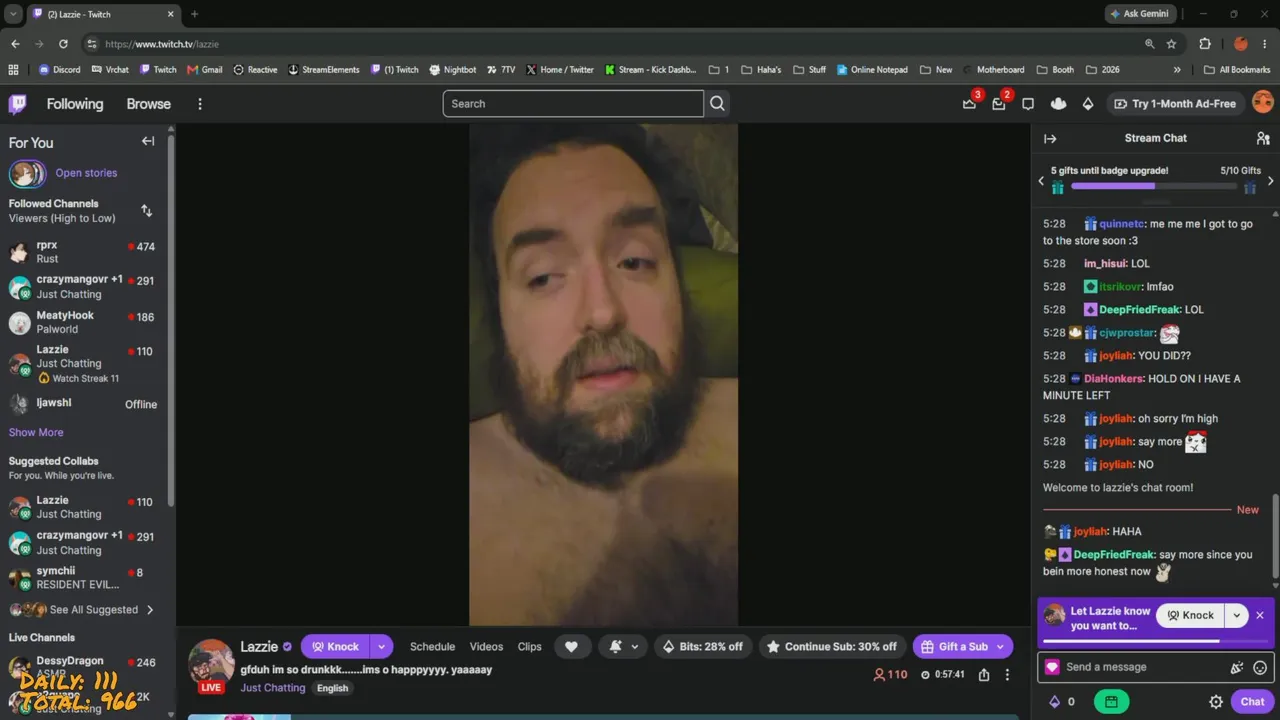
Task: Click the English language tag
Action: 332,688
